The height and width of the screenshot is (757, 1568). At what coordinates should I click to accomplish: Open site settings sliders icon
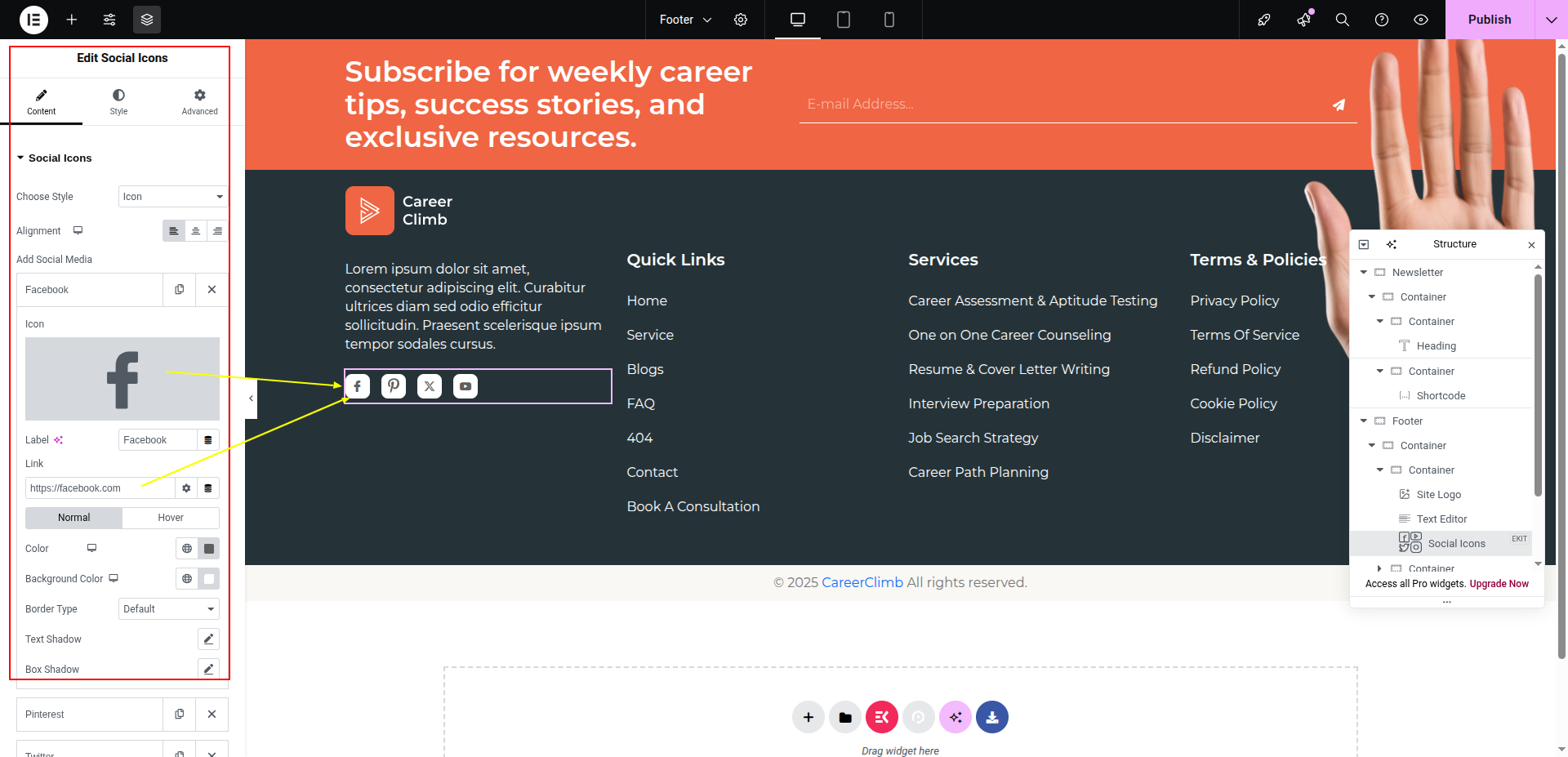click(109, 20)
